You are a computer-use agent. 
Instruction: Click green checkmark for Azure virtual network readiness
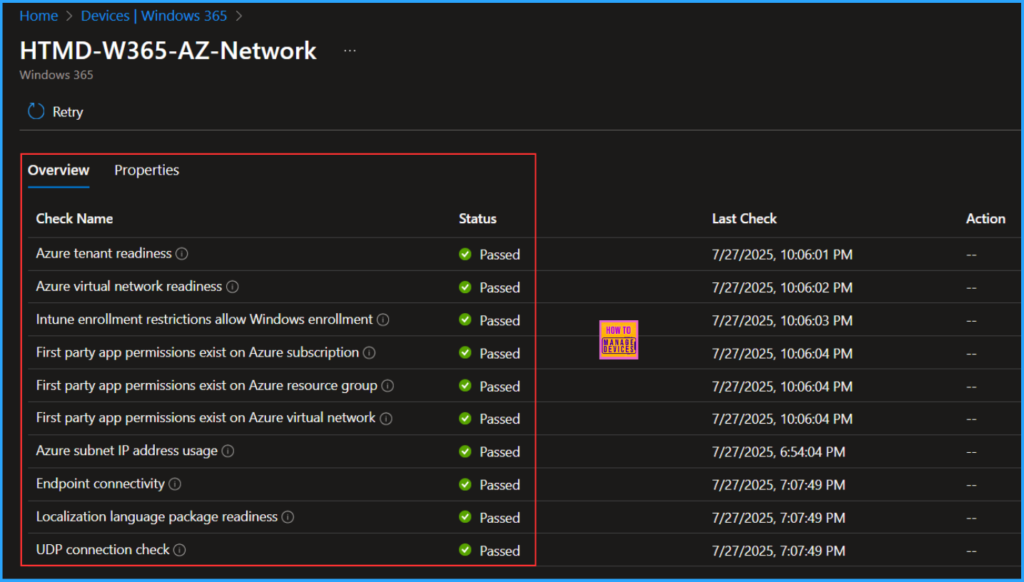pos(465,287)
